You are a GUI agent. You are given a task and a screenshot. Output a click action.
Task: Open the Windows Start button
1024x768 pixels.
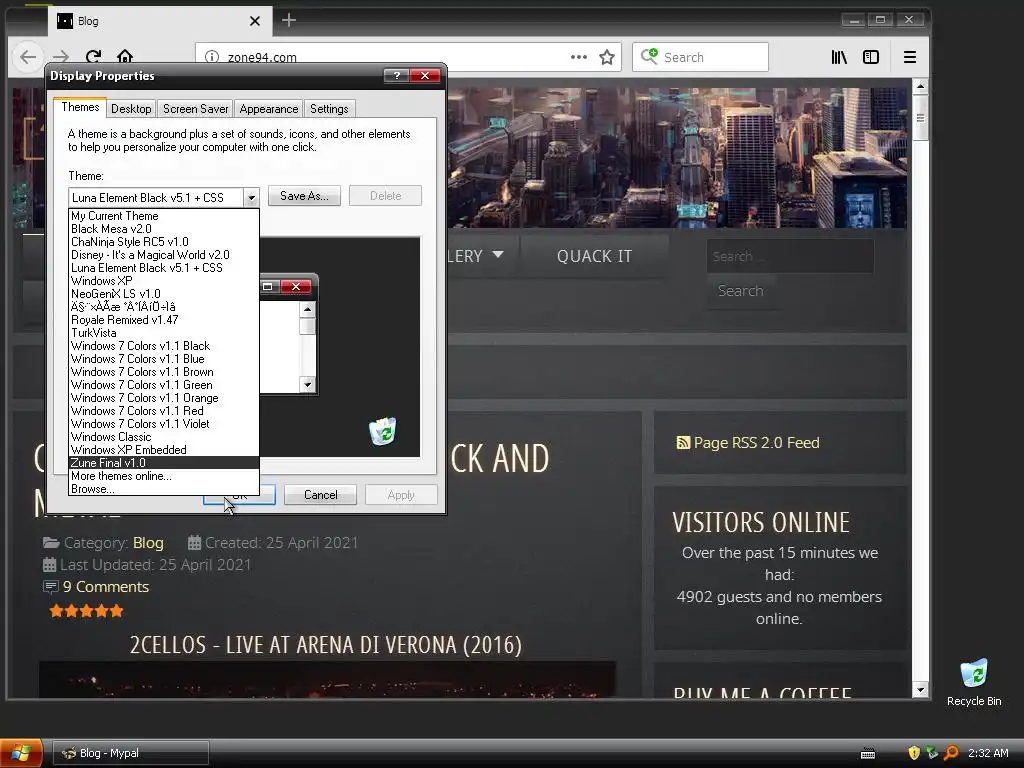click(21, 753)
